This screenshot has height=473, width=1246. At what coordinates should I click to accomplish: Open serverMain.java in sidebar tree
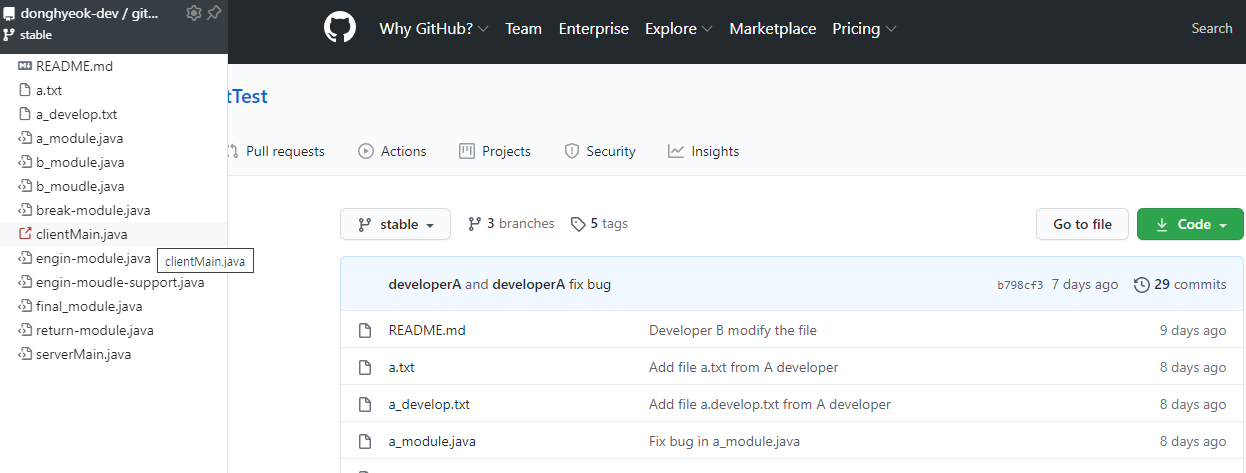point(83,354)
